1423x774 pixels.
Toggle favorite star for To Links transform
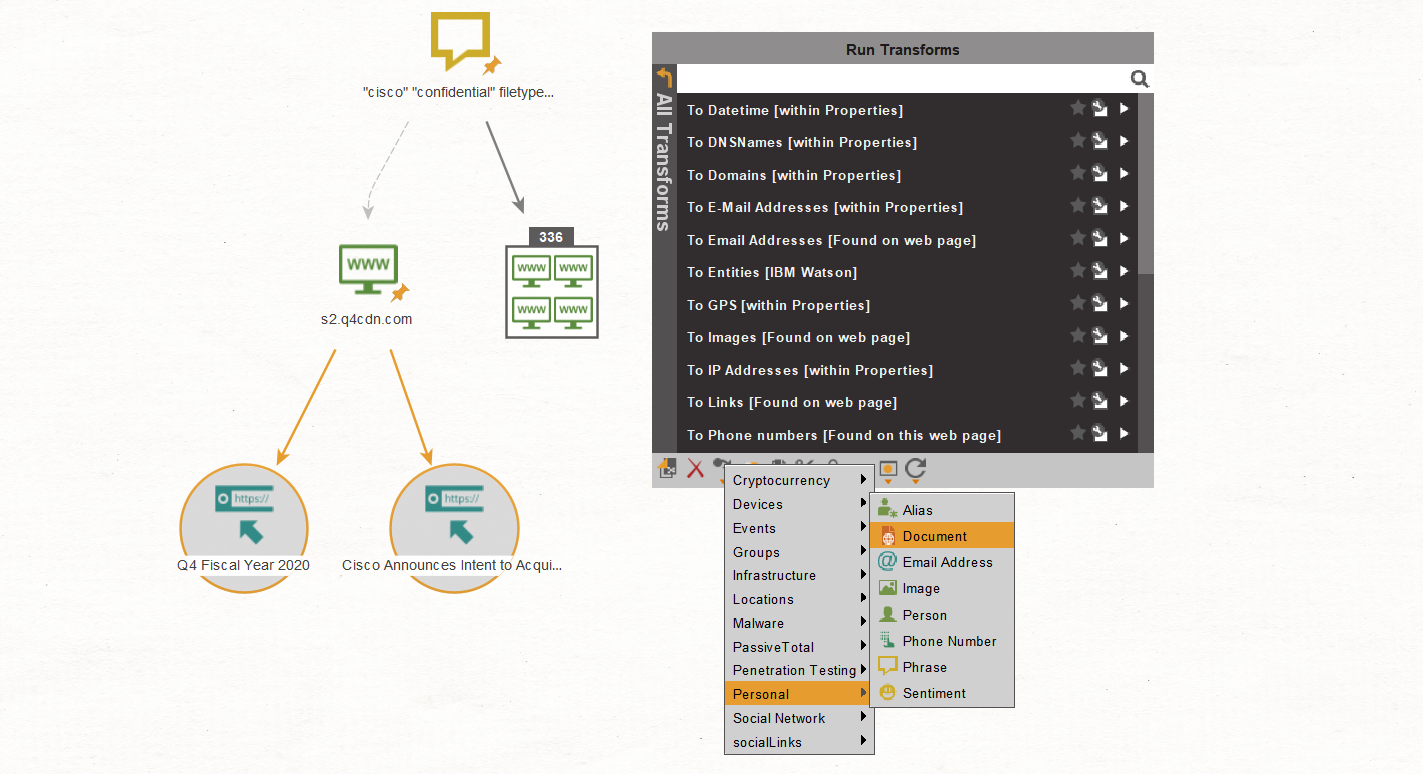1077,400
